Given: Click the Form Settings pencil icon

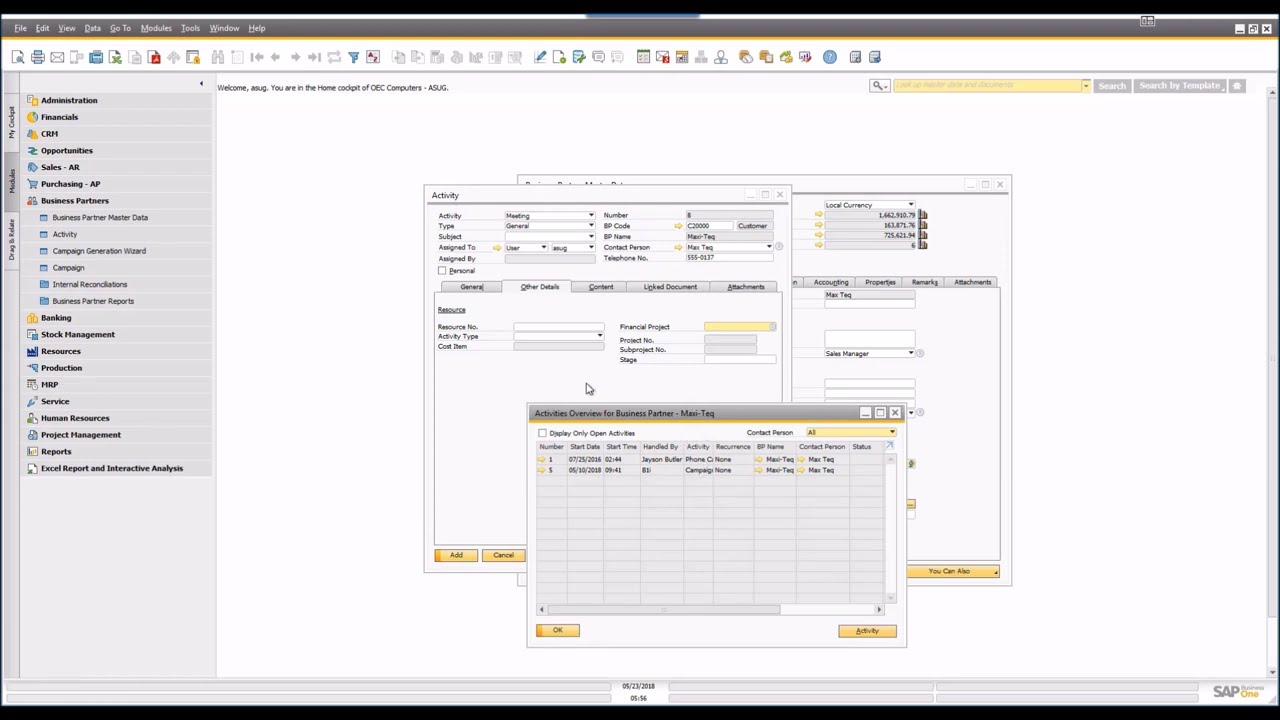Looking at the screenshot, I should coord(540,57).
